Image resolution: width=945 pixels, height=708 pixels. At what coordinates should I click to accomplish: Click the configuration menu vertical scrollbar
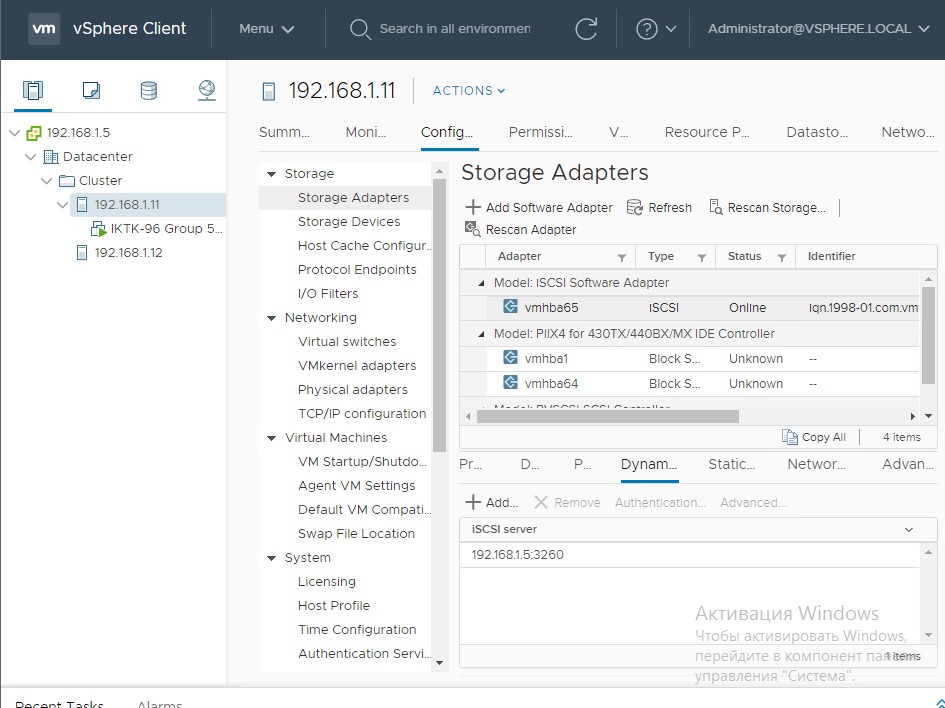(439, 315)
